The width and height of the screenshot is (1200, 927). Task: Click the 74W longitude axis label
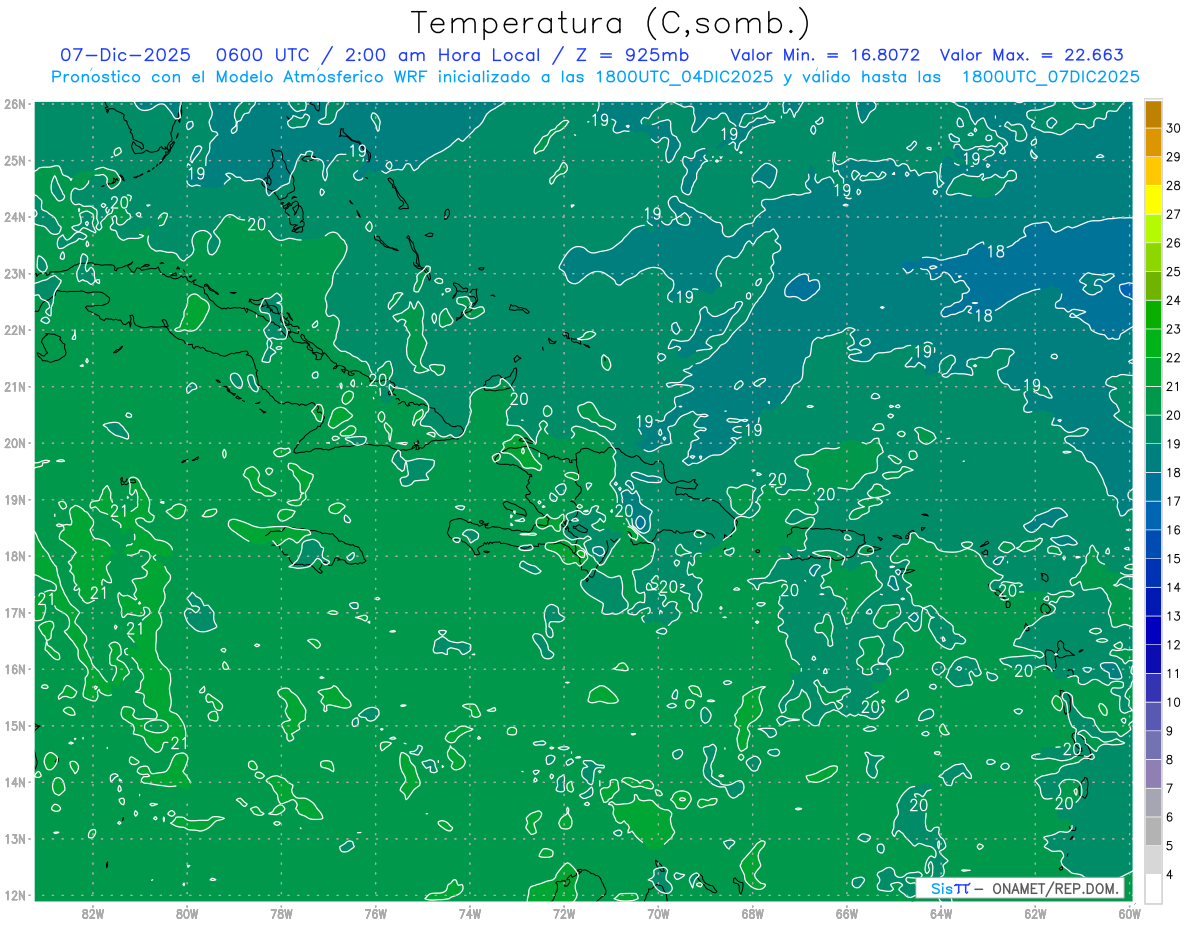[x=470, y=913]
